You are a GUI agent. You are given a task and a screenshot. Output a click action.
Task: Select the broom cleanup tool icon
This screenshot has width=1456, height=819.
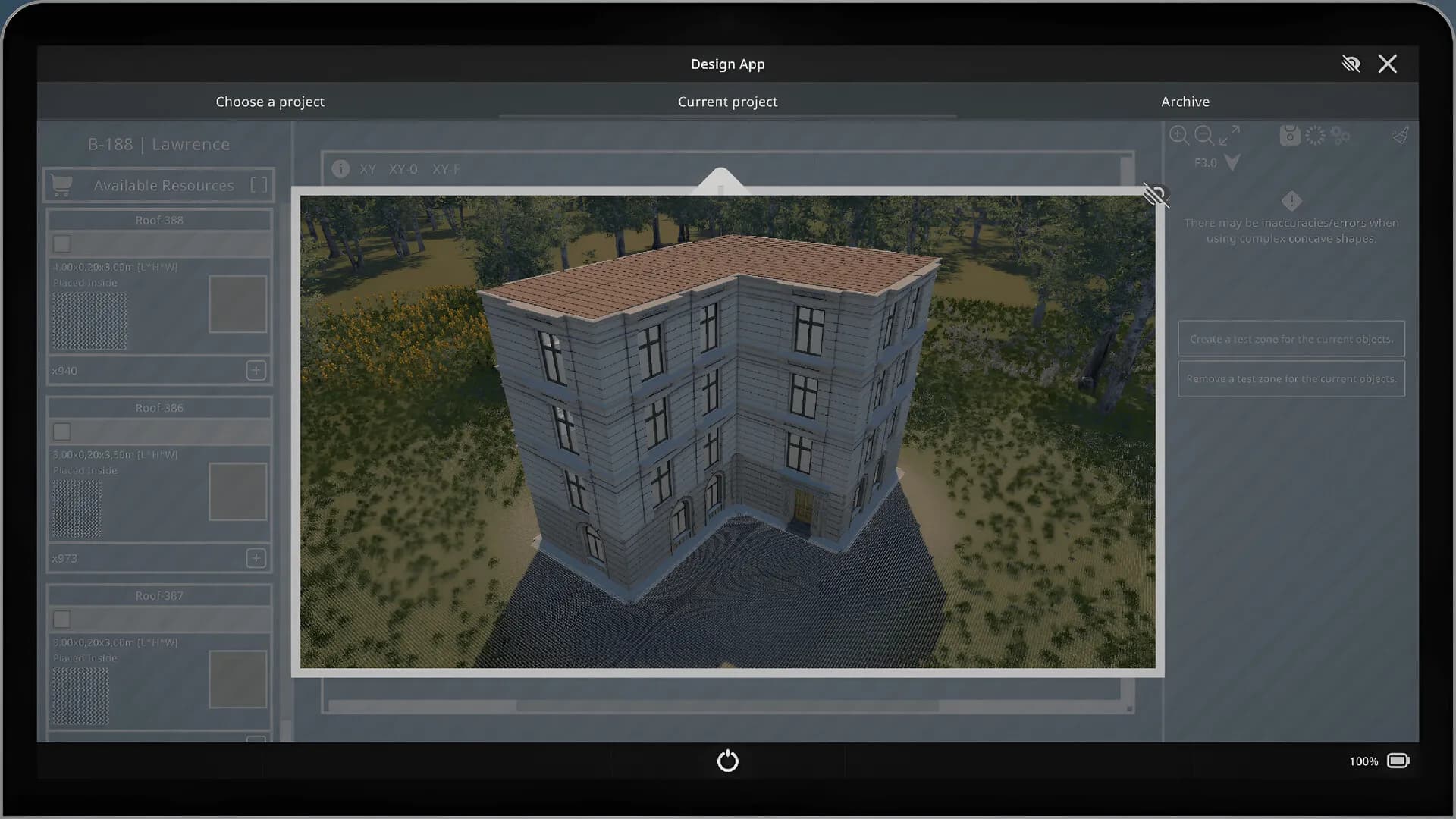pos(1400,135)
